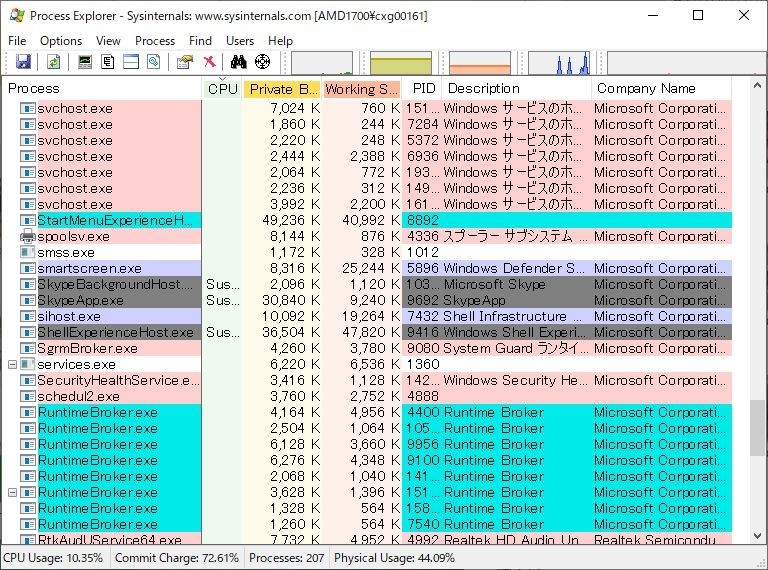Click the scrollbar down arrow
Screen dimensions: 768x570
(757, 535)
